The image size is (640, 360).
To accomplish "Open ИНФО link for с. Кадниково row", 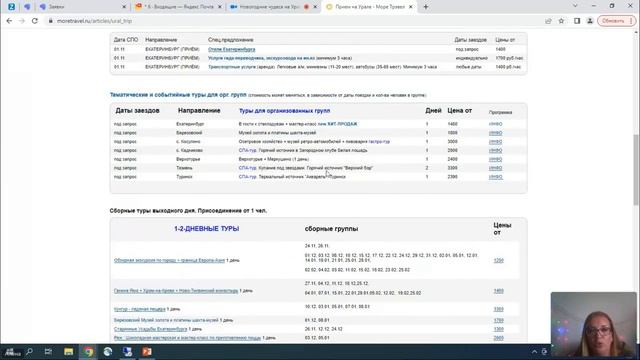I will [496, 151].
